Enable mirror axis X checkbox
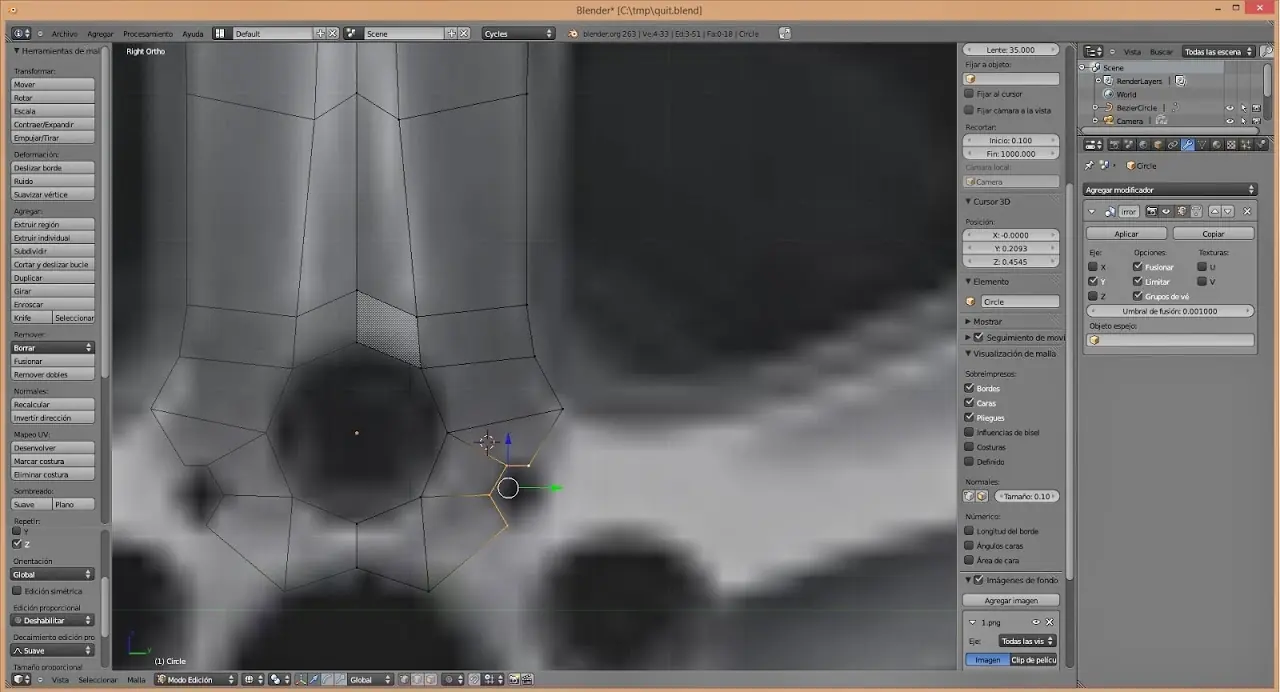This screenshot has width=1280, height=692. coord(1093,267)
